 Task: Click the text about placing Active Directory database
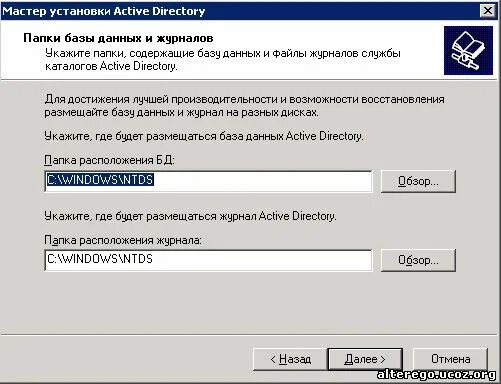point(204,136)
